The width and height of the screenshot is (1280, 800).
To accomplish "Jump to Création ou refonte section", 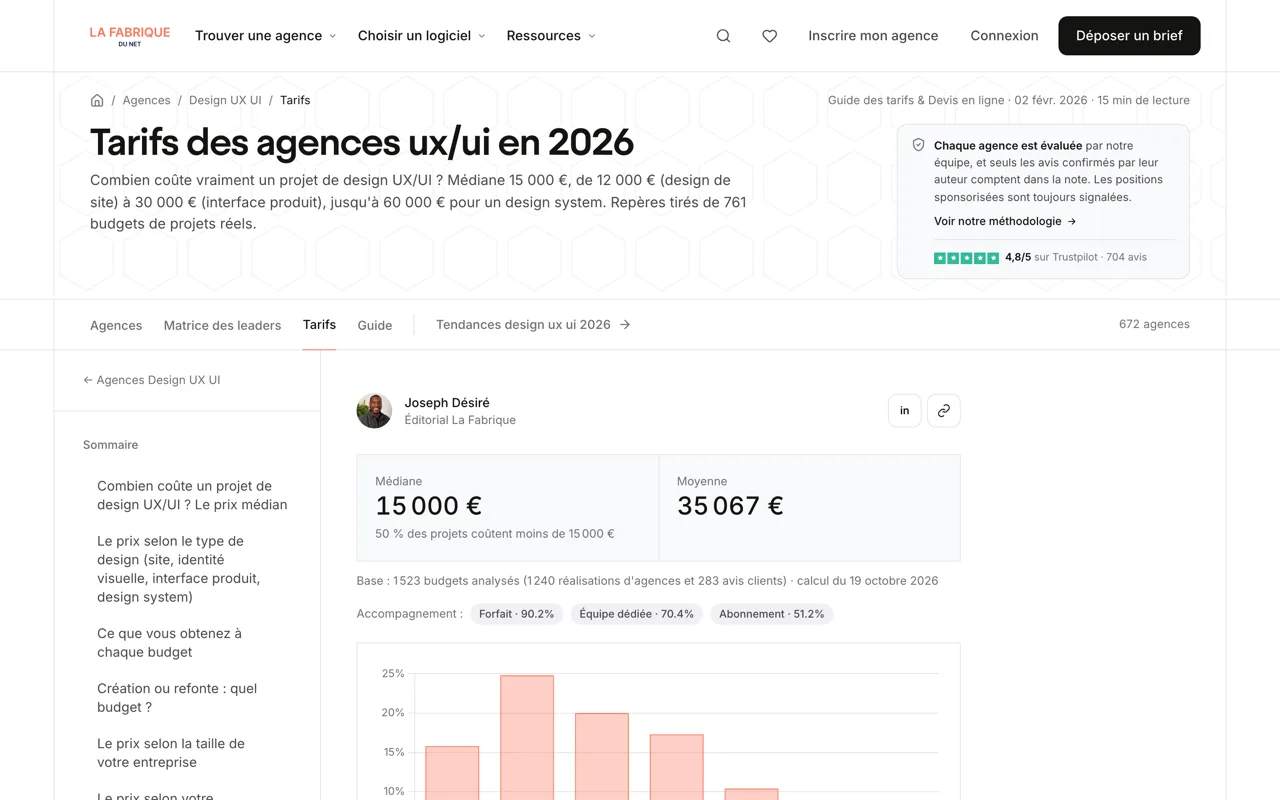I will [x=177, y=697].
